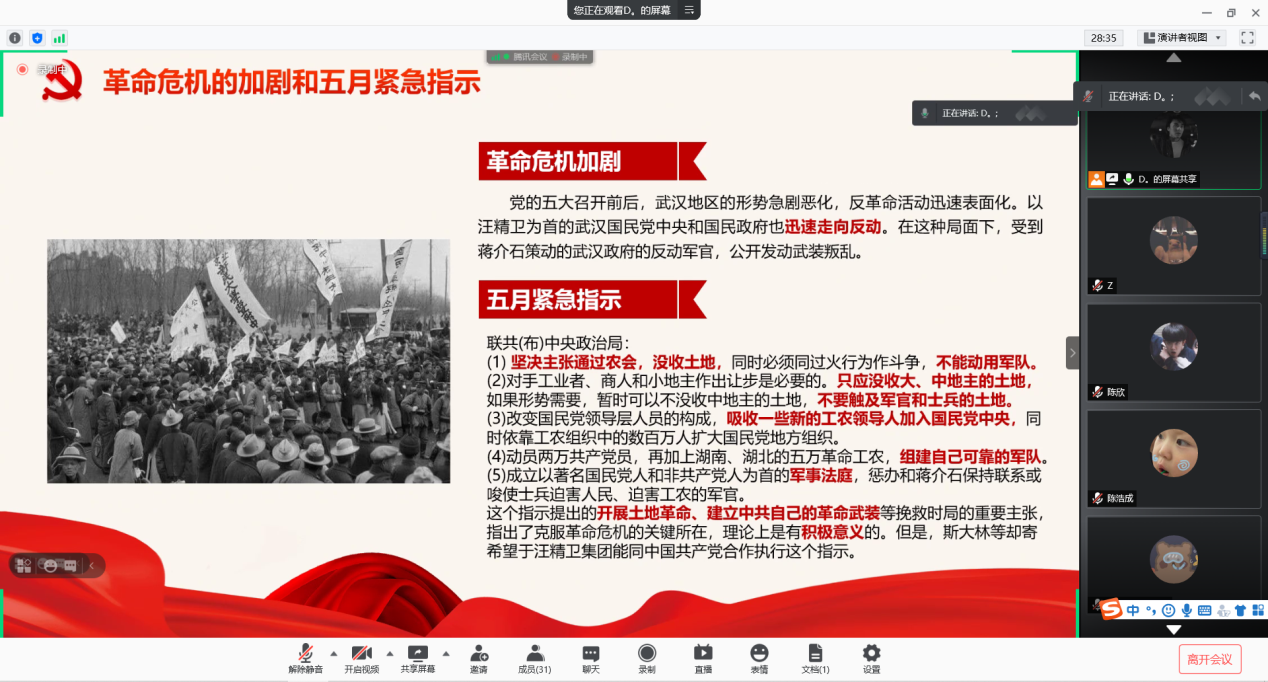Click the 共享屏幕 share screen item

[418, 658]
